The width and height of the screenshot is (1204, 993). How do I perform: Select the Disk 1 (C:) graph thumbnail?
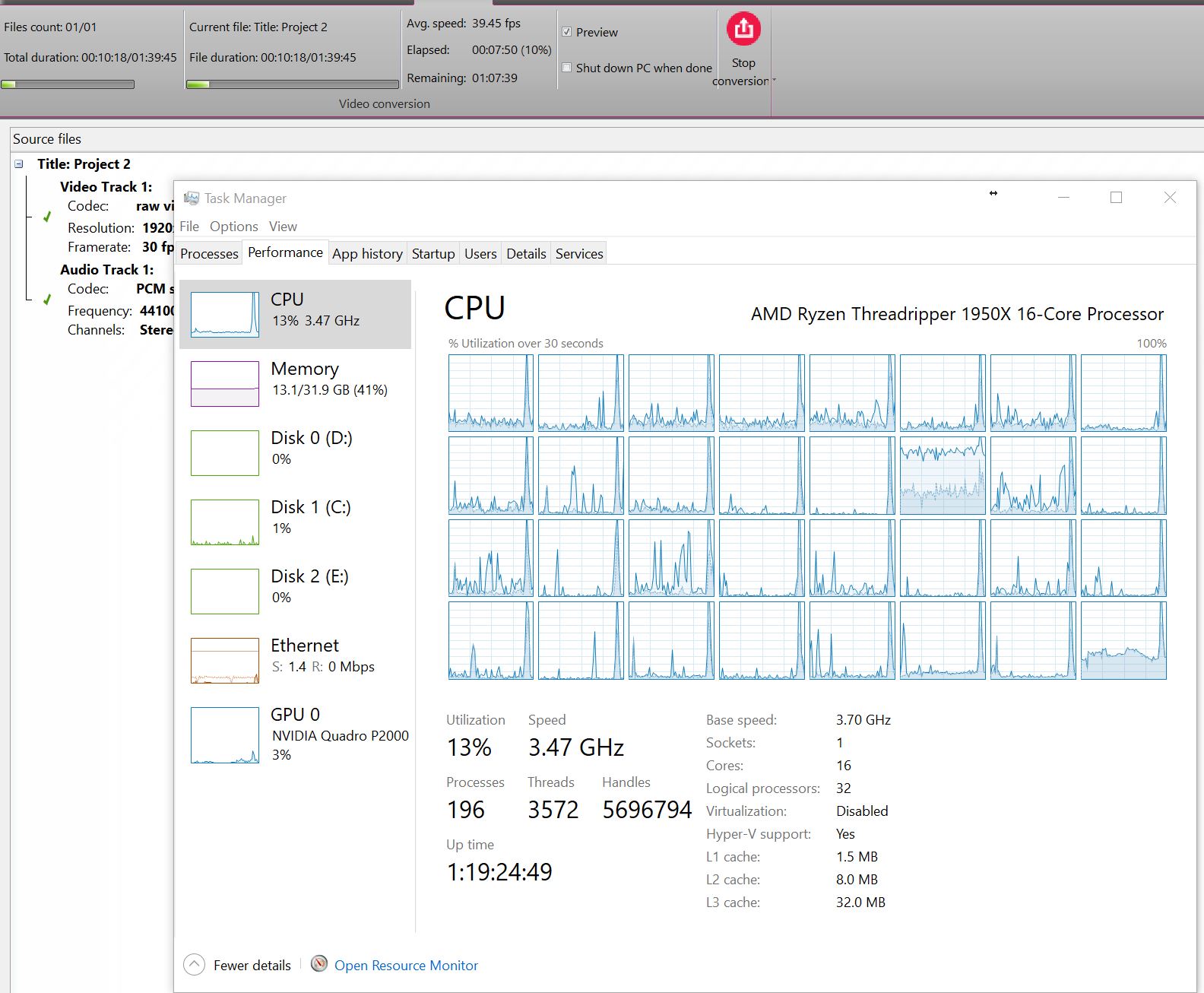coord(225,522)
